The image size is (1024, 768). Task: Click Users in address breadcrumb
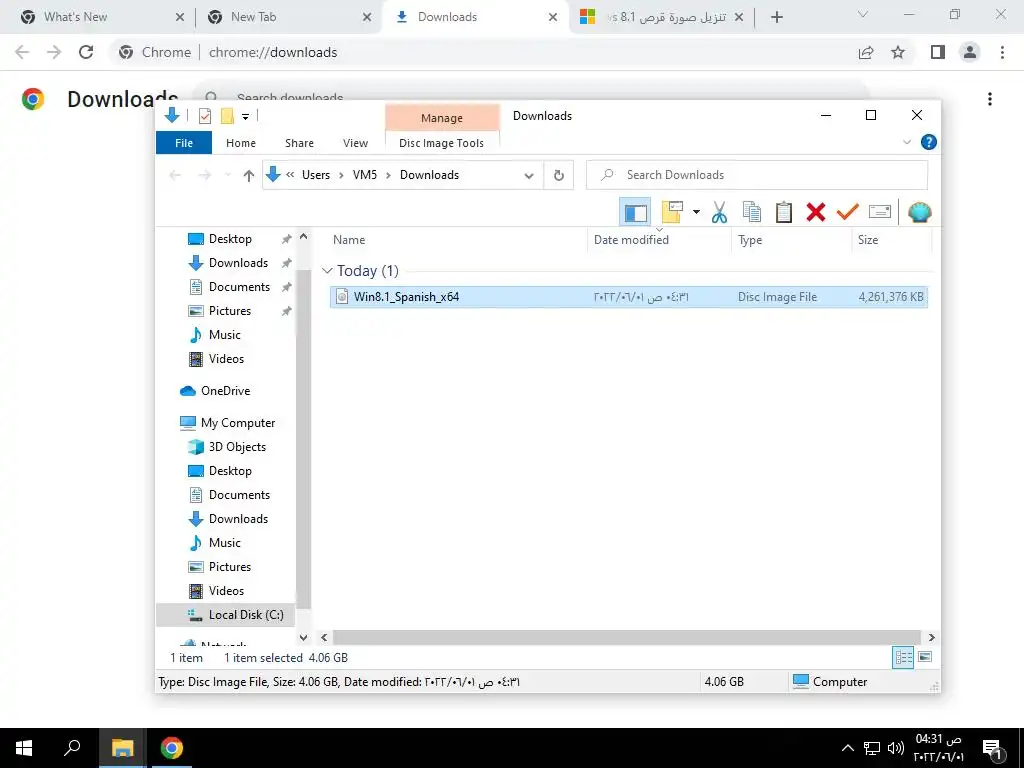coord(316,175)
